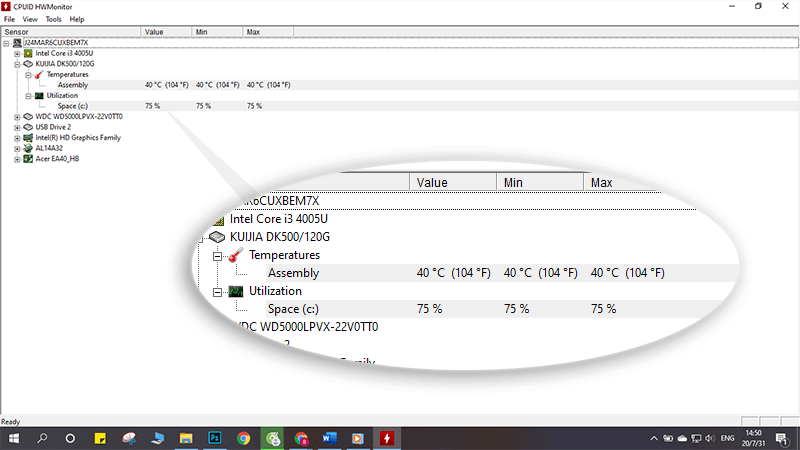
Task: Open File Explorer from the taskbar
Action: 186,438
